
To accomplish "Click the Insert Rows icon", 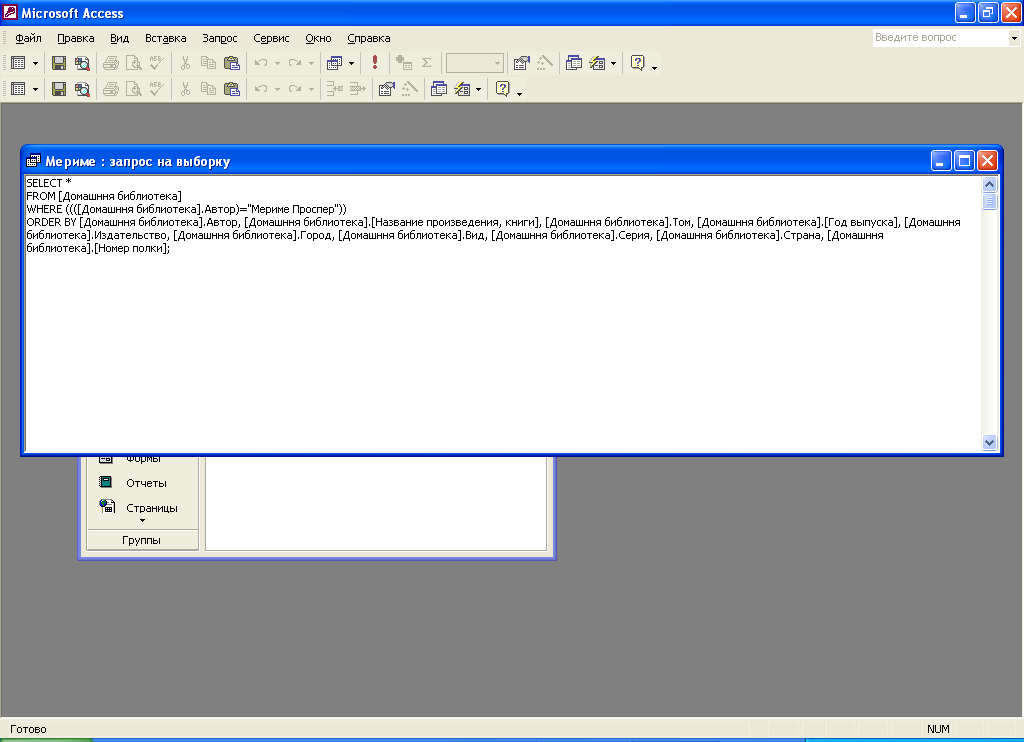I will point(335,89).
